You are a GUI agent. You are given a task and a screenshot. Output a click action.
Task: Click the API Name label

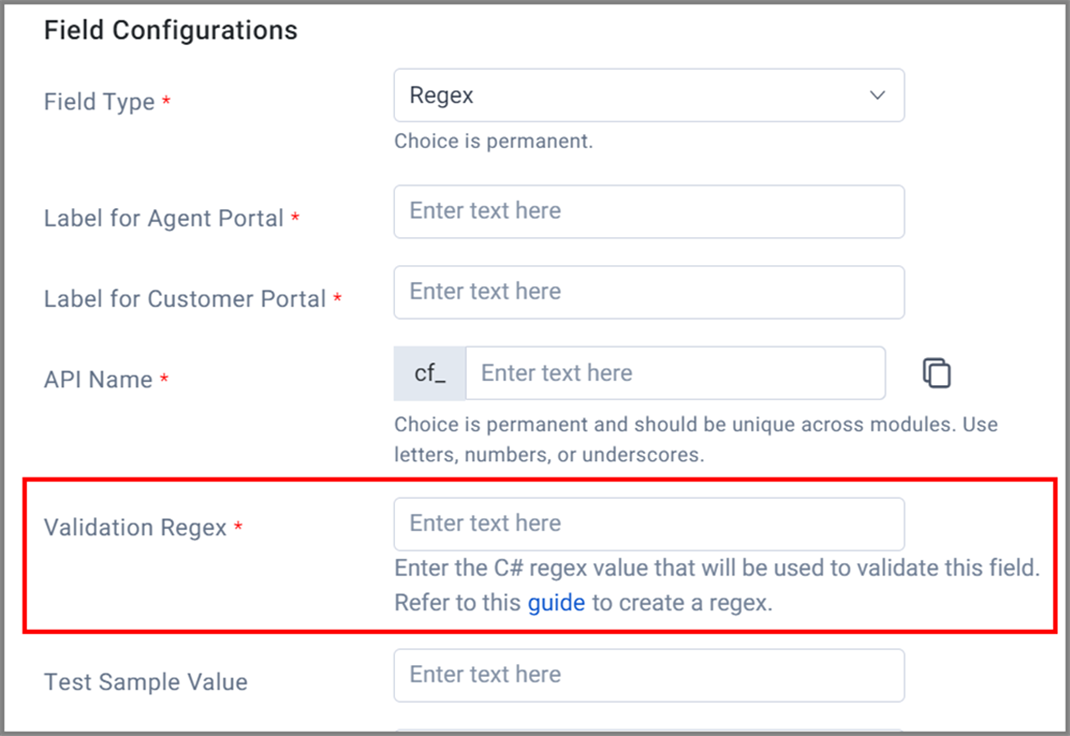(98, 379)
